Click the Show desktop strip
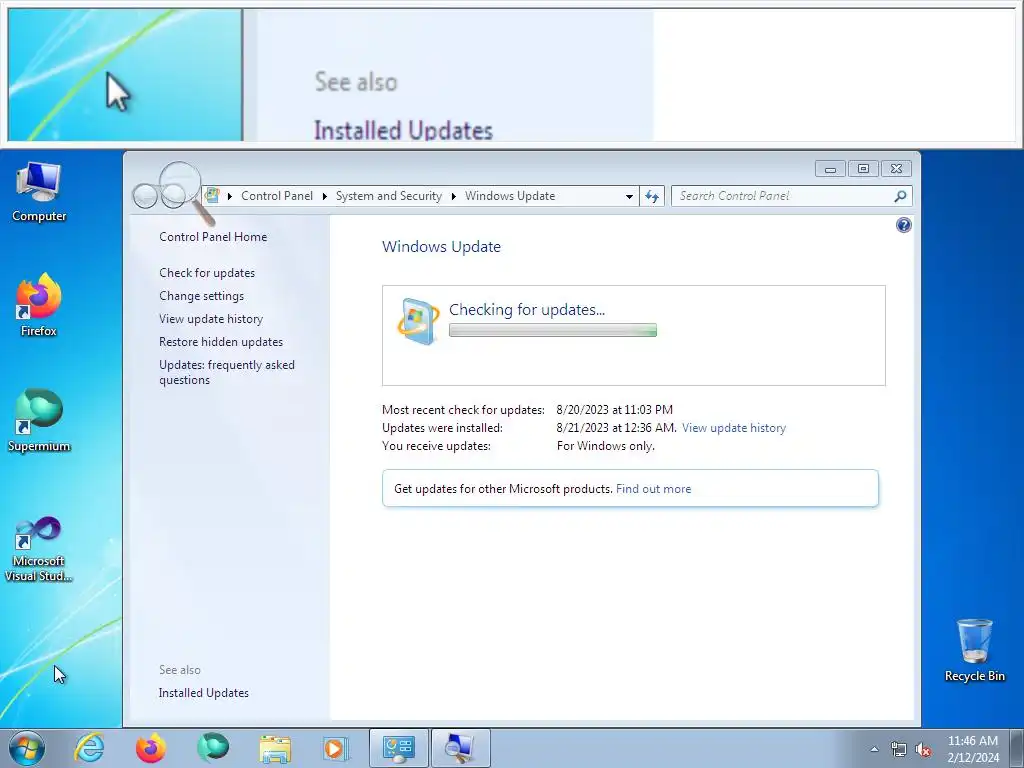Image resolution: width=1024 pixels, height=768 pixels. [1016, 748]
